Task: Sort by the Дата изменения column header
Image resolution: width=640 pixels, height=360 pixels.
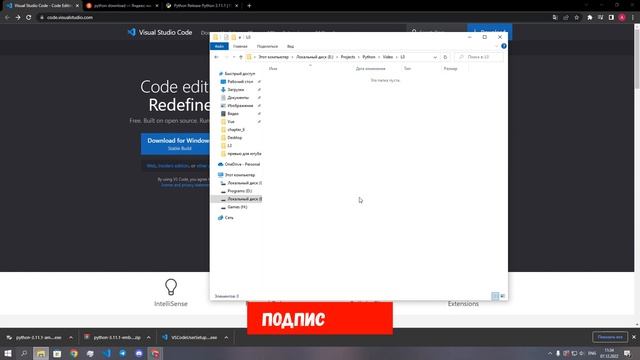Action: click(370, 69)
